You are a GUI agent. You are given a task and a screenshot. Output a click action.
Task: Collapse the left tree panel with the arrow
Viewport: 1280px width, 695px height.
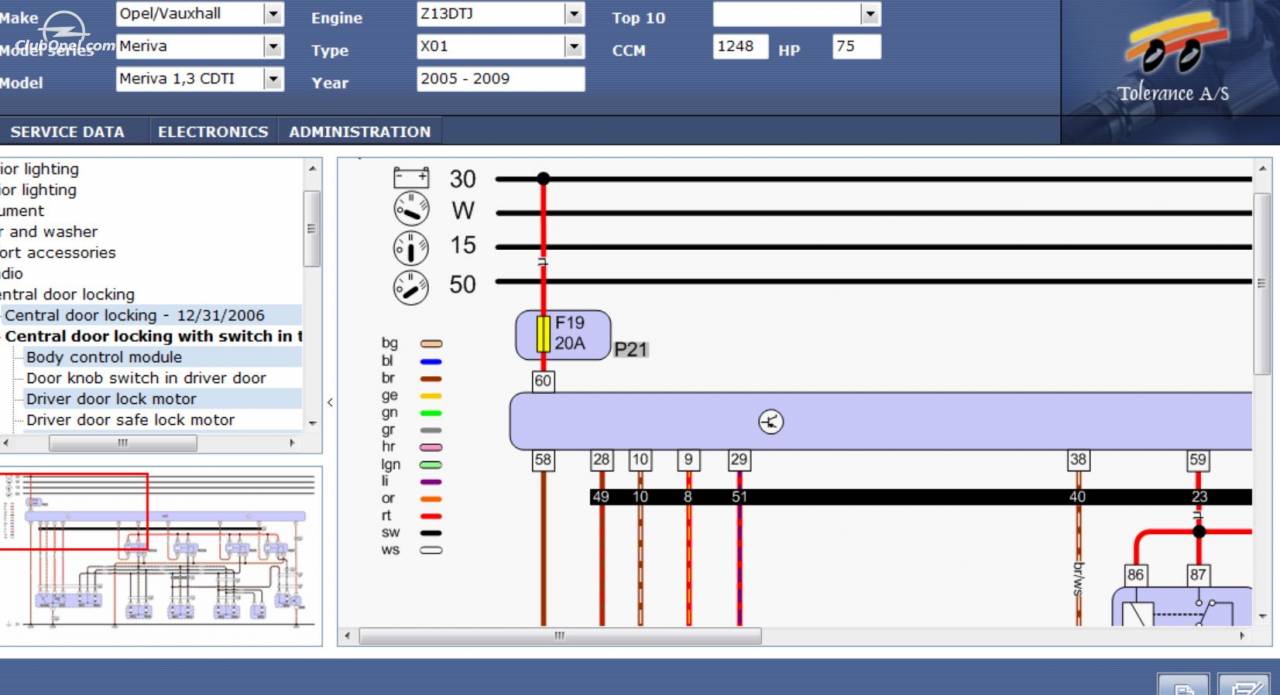coord(330,402)
